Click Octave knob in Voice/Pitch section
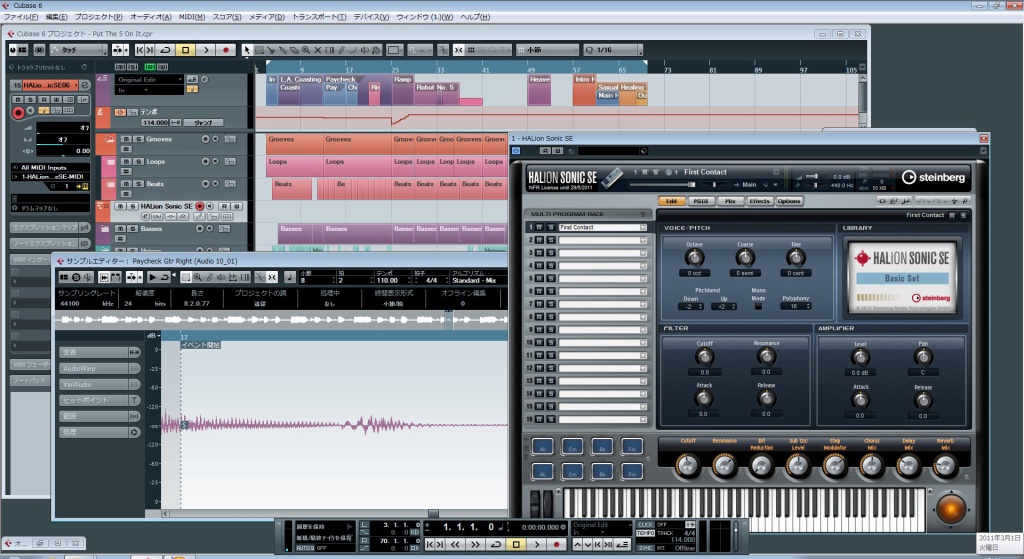This screenshot has width=1024, height=559. tap(694, 257)
